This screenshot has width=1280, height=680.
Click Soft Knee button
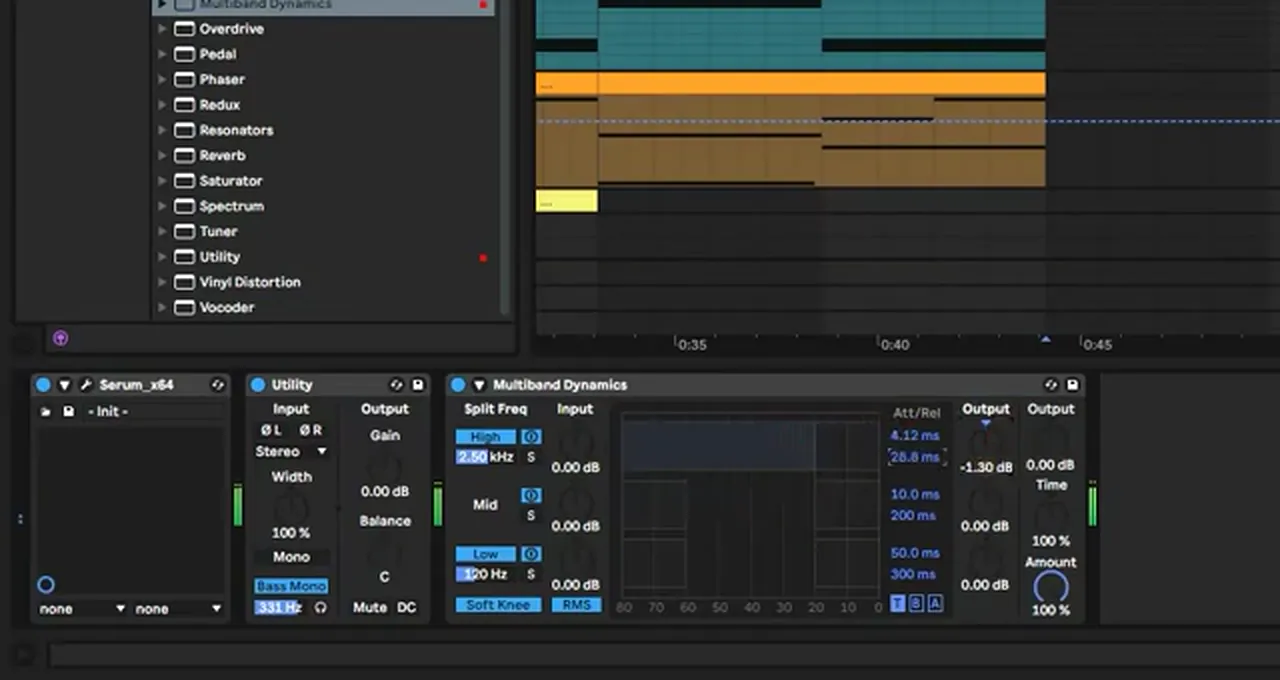pos(498,605)
